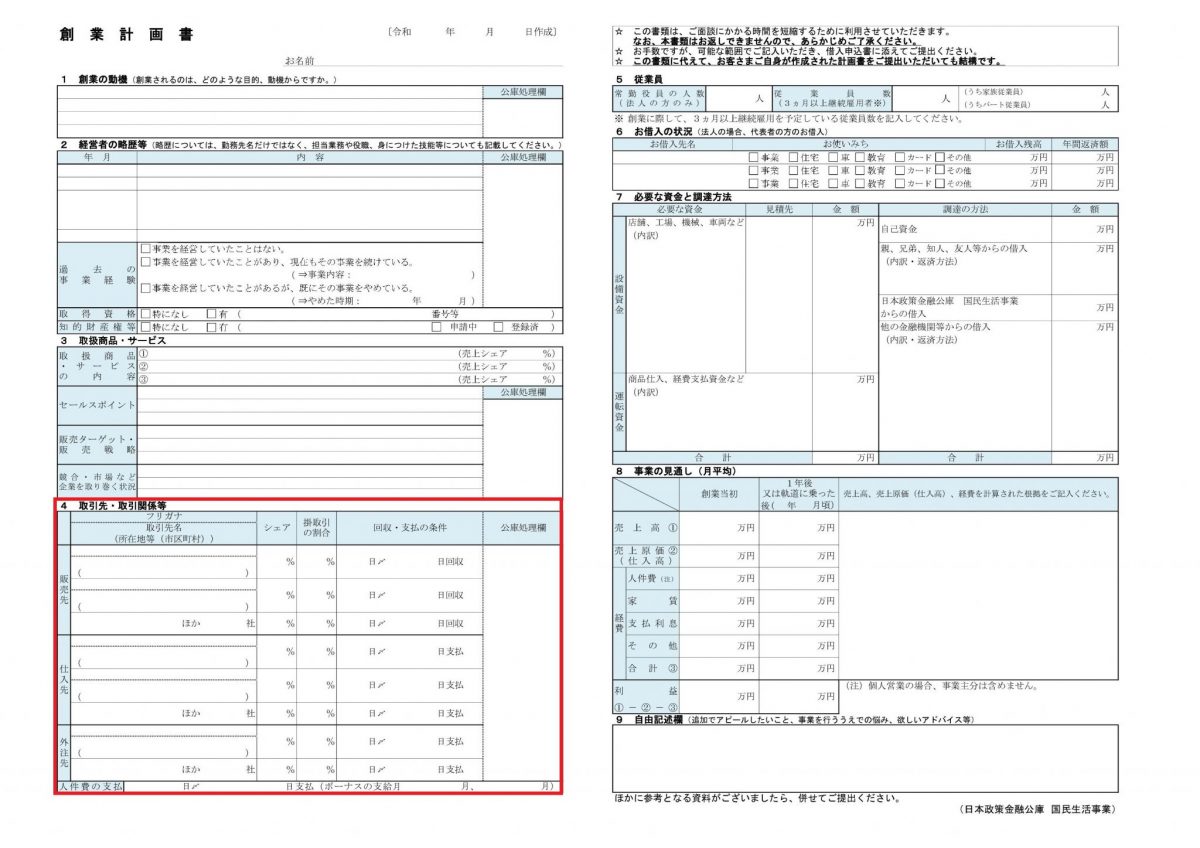Click the '支払利息' expense row label
This screenshot has width=1200, height=848.
(652, 624)
